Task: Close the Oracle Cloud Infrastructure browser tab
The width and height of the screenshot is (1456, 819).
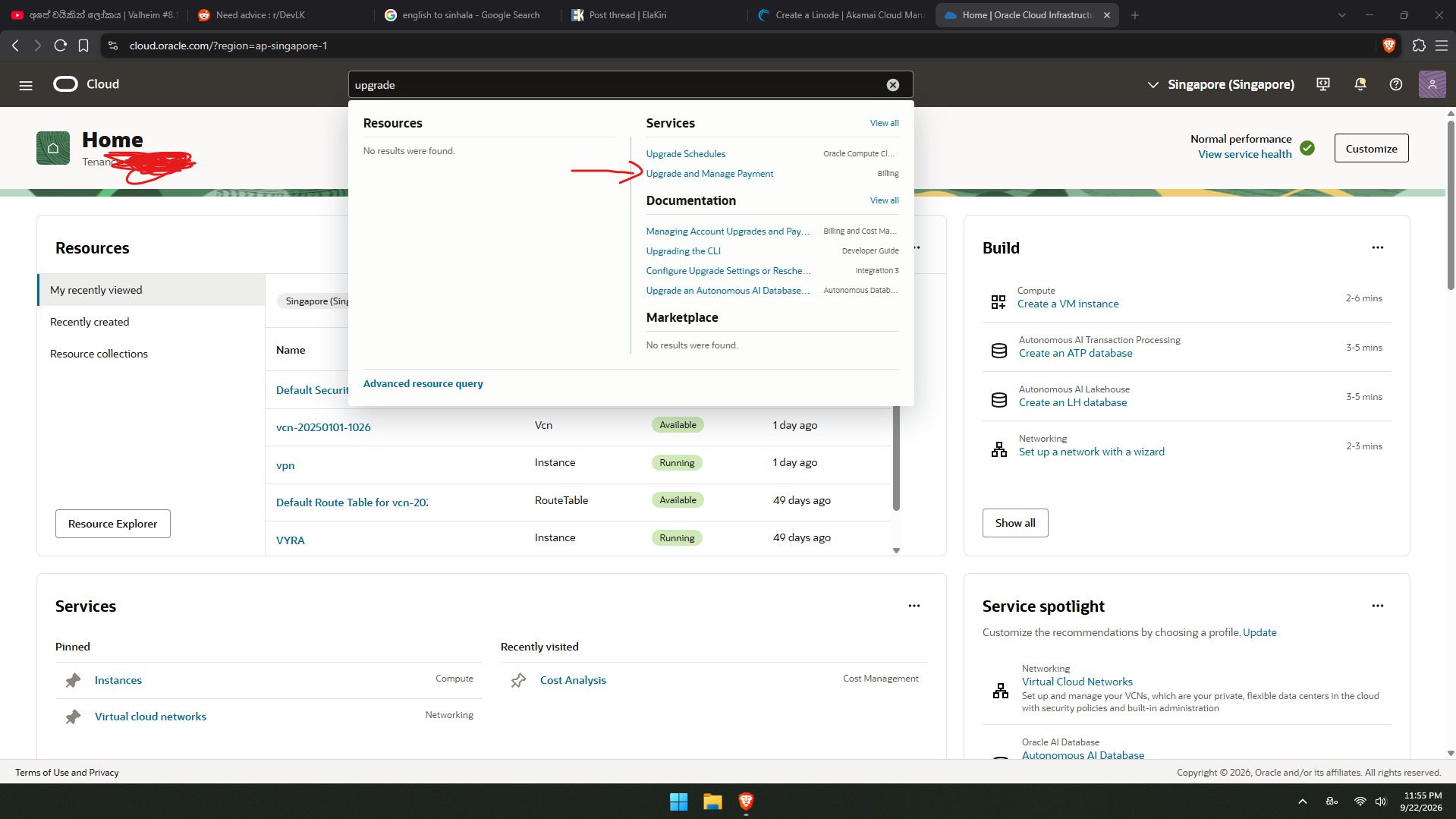Action: (1107, 15)
